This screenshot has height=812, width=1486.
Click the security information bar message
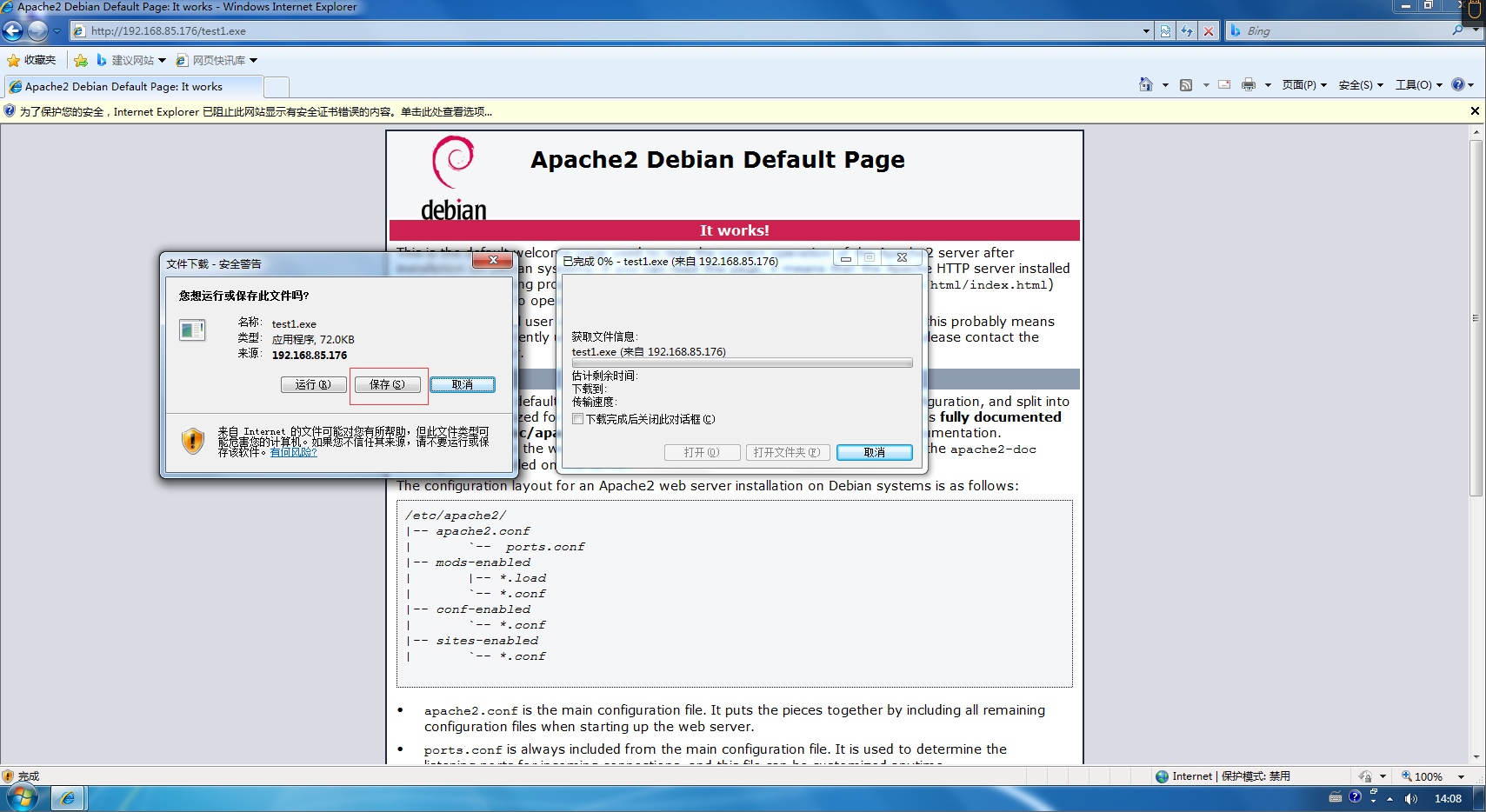point(256,111)
